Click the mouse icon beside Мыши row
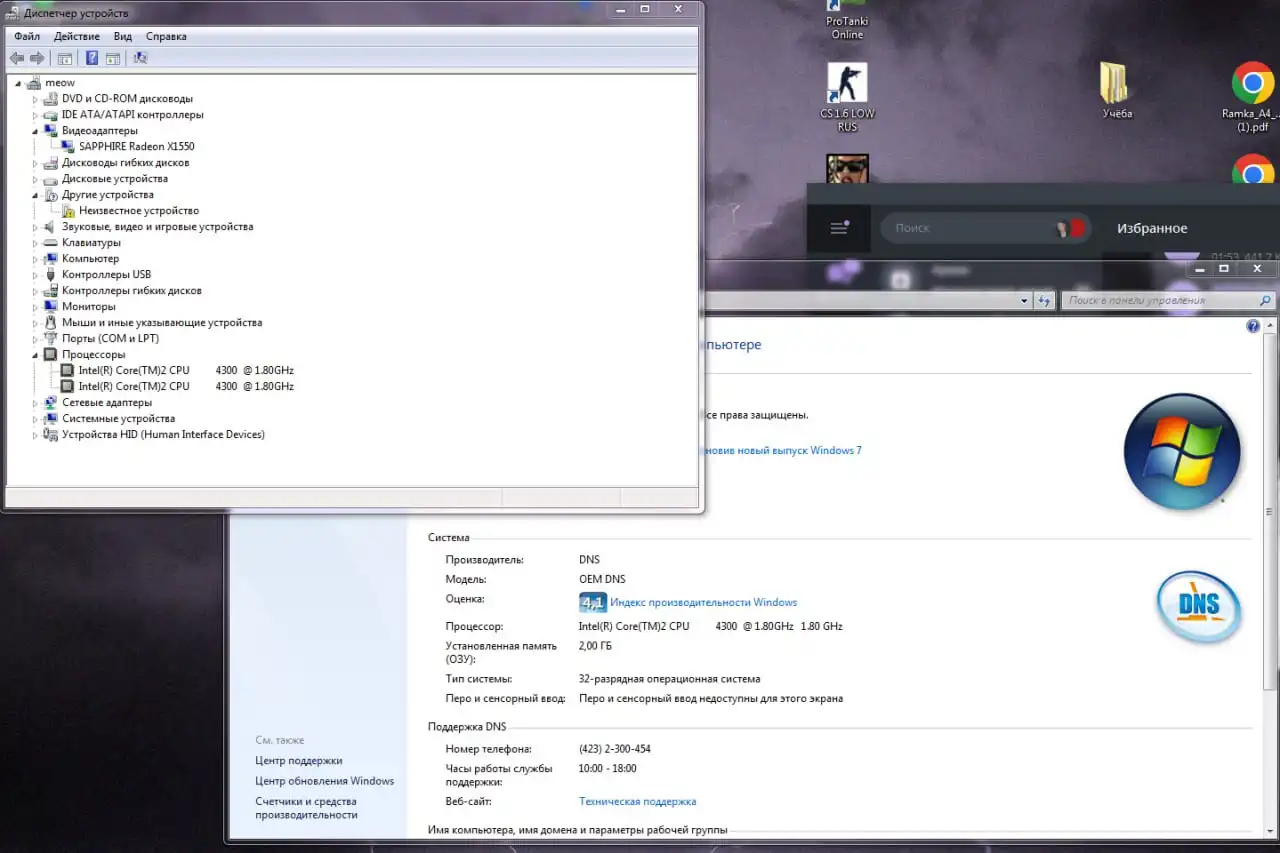Image resolution: width=1280 pixels, height=853 pixels. pos(51,323)
